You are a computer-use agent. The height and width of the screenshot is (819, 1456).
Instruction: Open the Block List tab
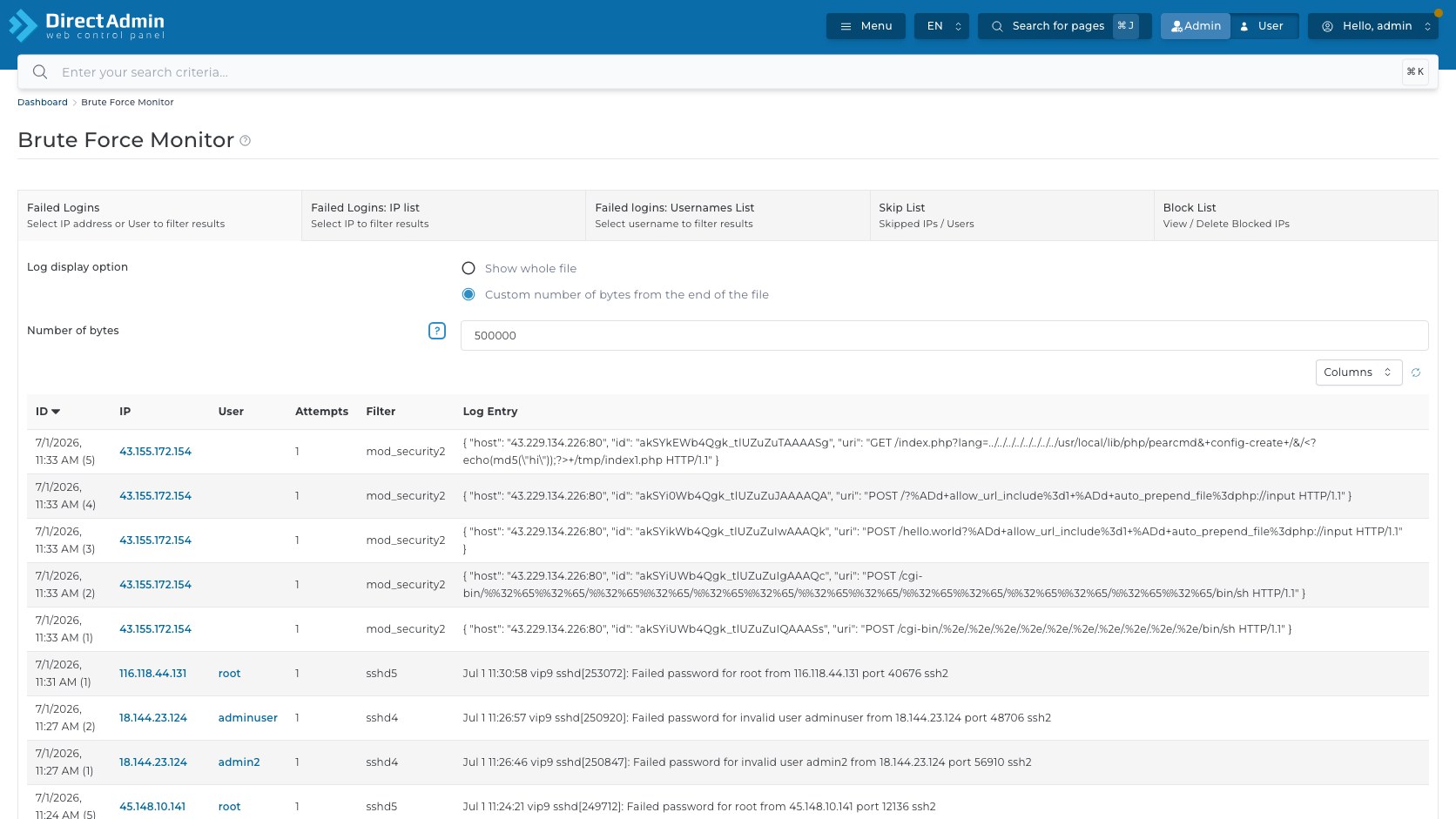[x=1296, y=215]
